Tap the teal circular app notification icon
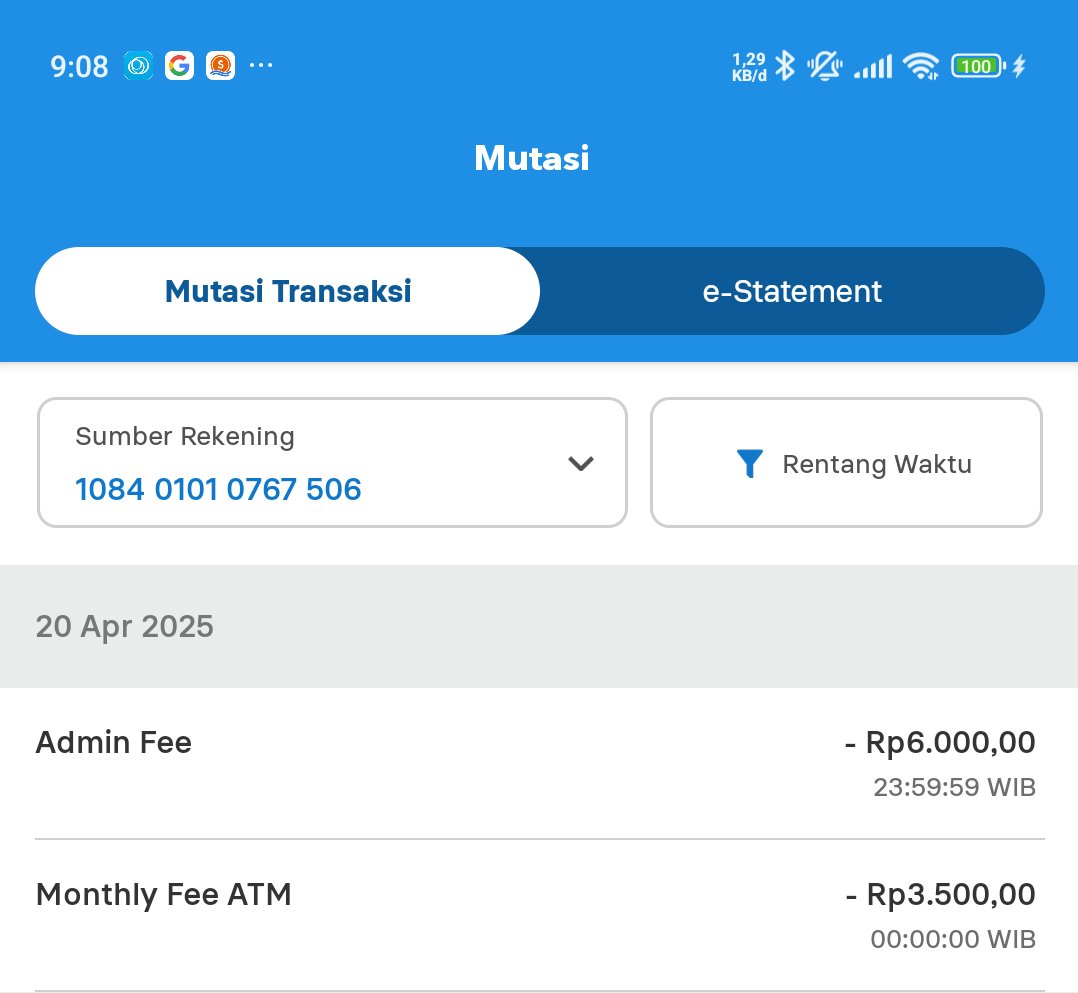1078x993 pixels. click(x=138, y=66)
